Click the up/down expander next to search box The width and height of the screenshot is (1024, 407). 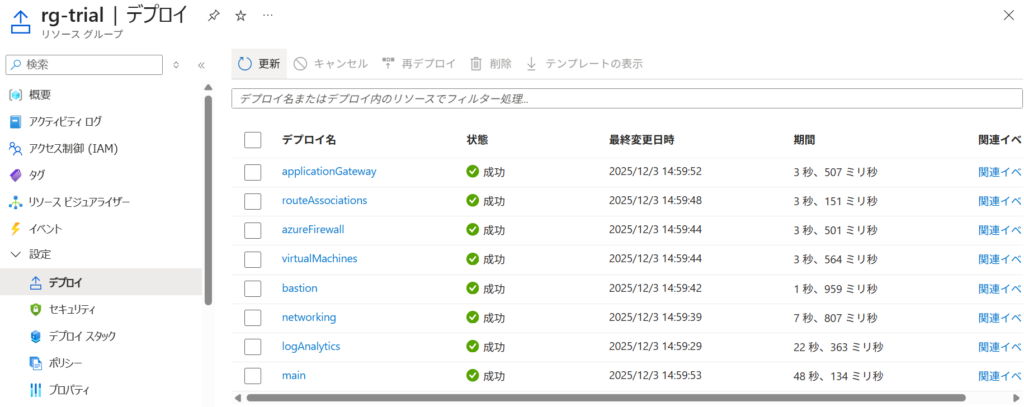[x=177, y=65]
